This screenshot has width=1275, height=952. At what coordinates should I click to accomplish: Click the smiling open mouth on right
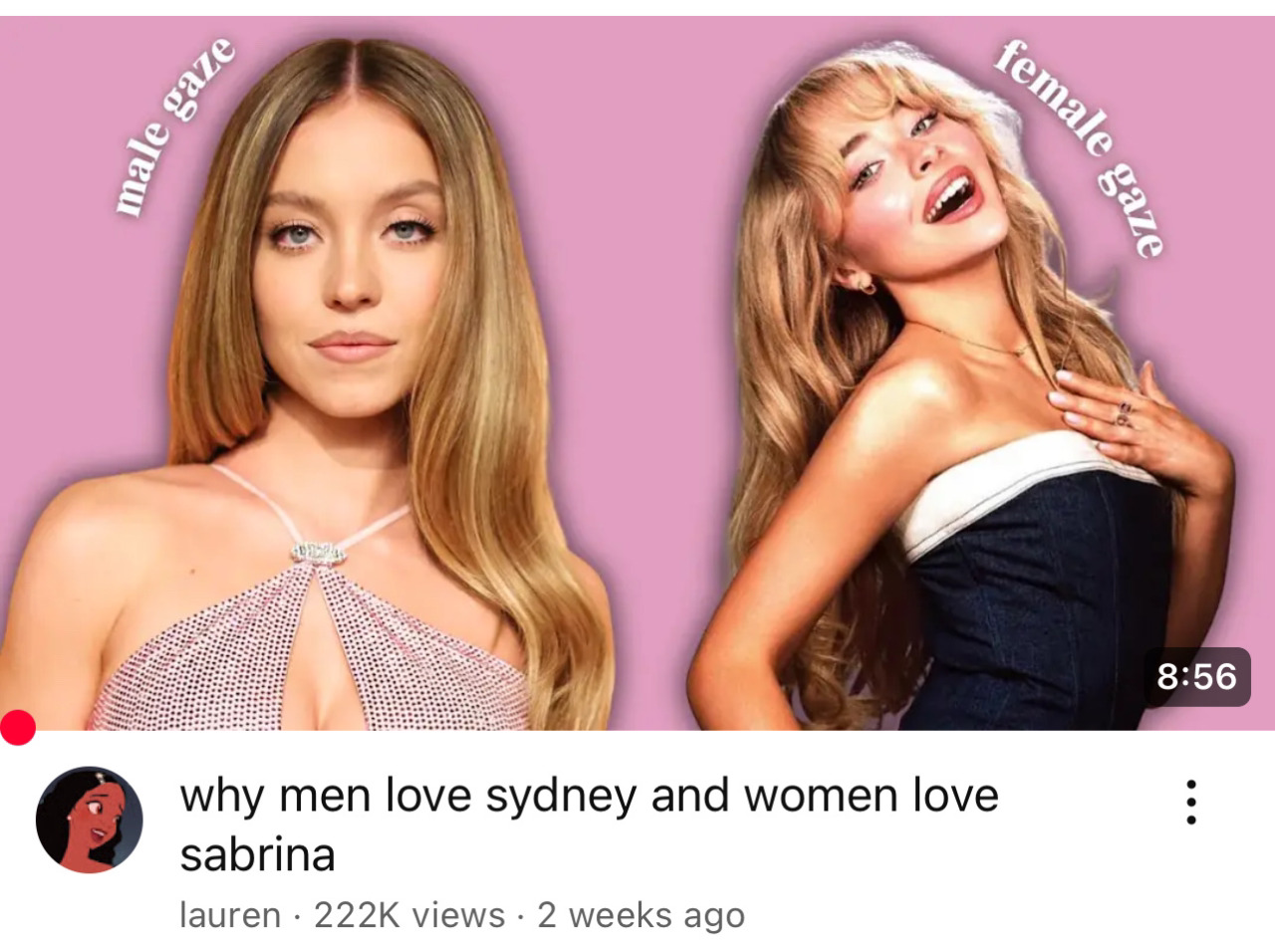tap(952, 196)
